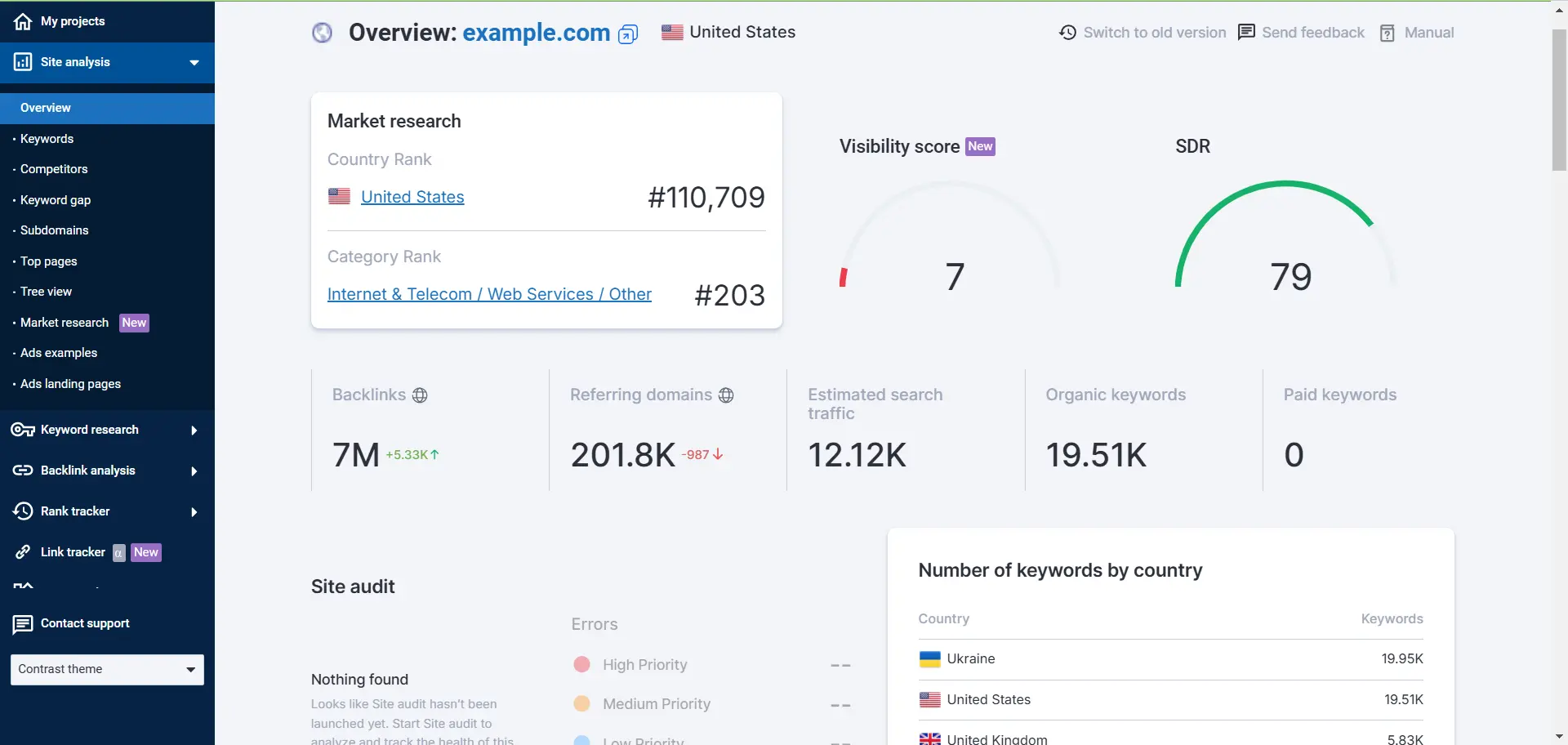Click the globe icon beside Backlinks

coord(420,395)
